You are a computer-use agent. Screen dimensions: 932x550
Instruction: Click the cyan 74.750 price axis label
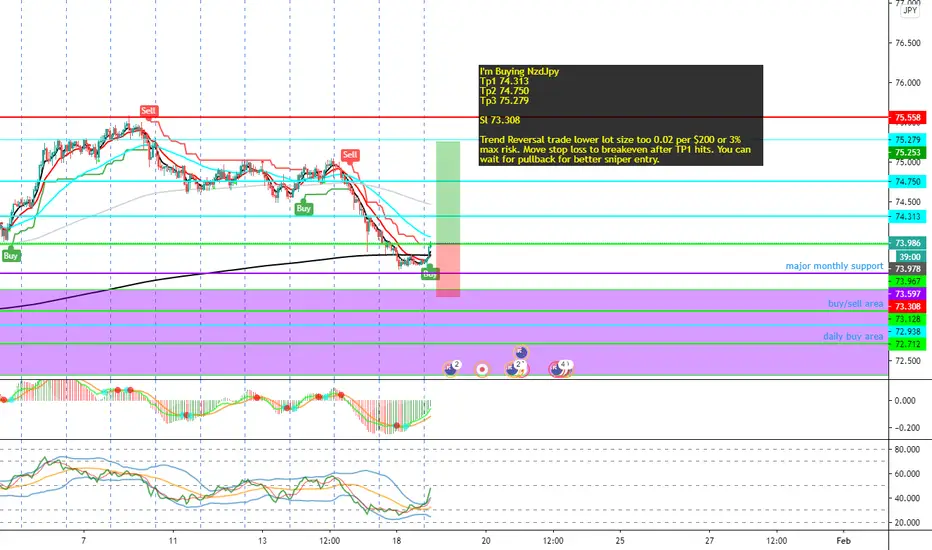click(x=907, y=182)
